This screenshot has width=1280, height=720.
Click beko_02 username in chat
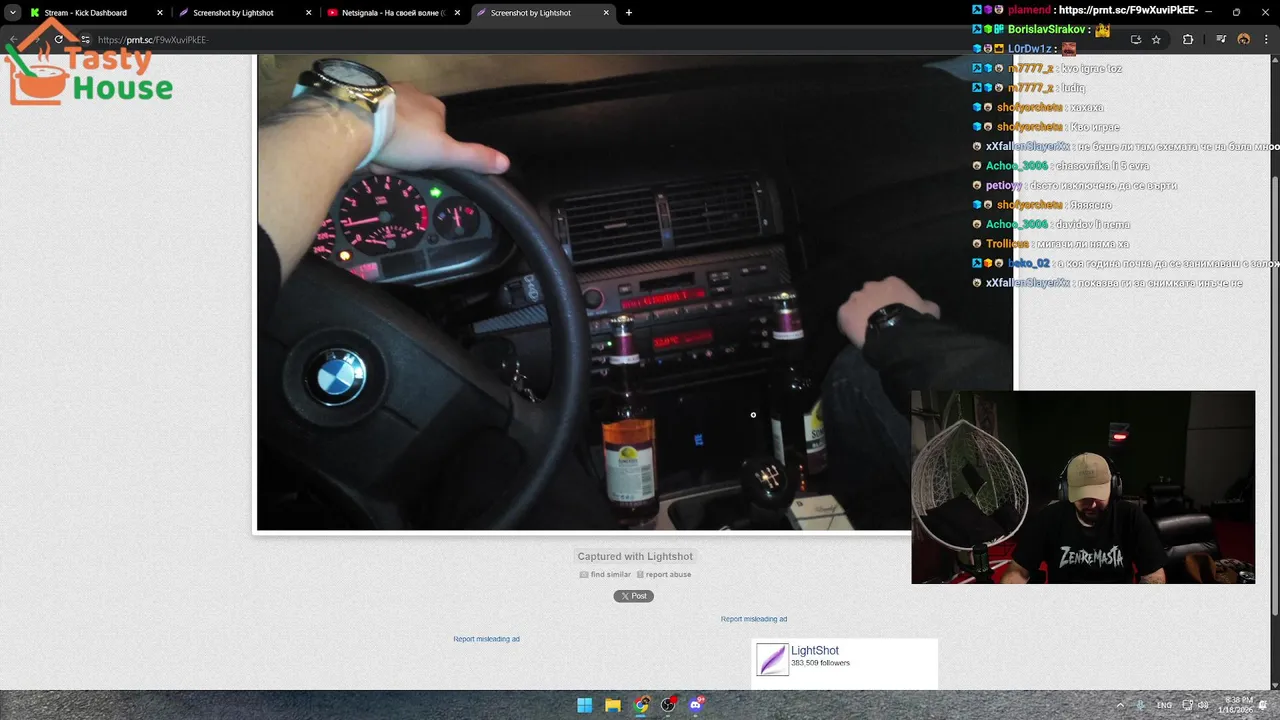point(1028,264)
